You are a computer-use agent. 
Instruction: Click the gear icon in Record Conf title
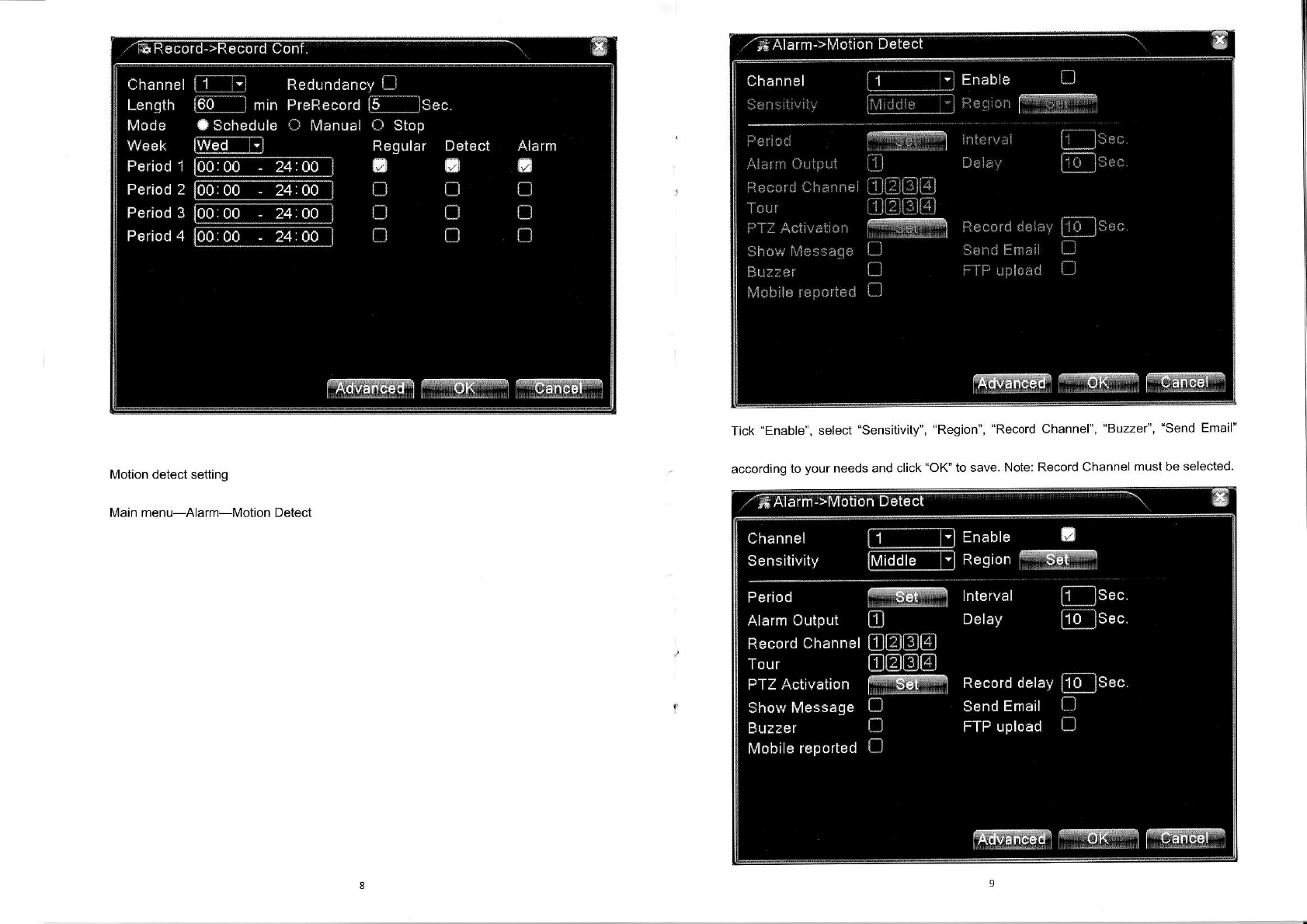144,49
